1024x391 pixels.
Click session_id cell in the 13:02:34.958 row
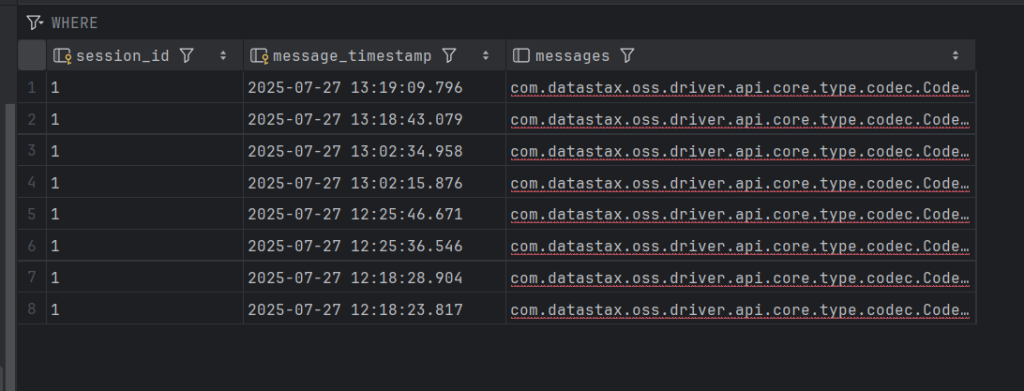145,151
